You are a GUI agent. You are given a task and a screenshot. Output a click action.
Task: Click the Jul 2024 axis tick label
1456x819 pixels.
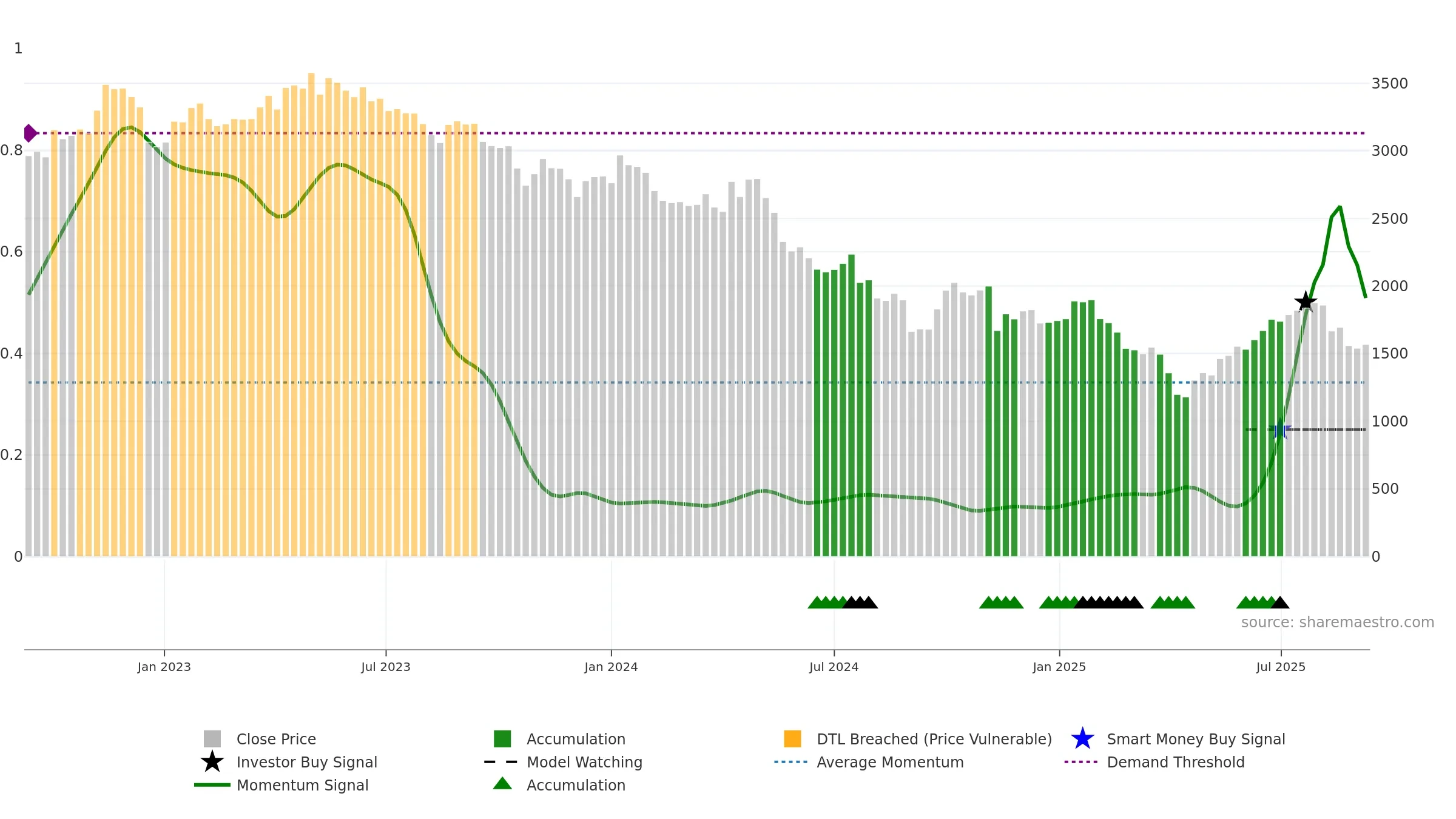834,667
